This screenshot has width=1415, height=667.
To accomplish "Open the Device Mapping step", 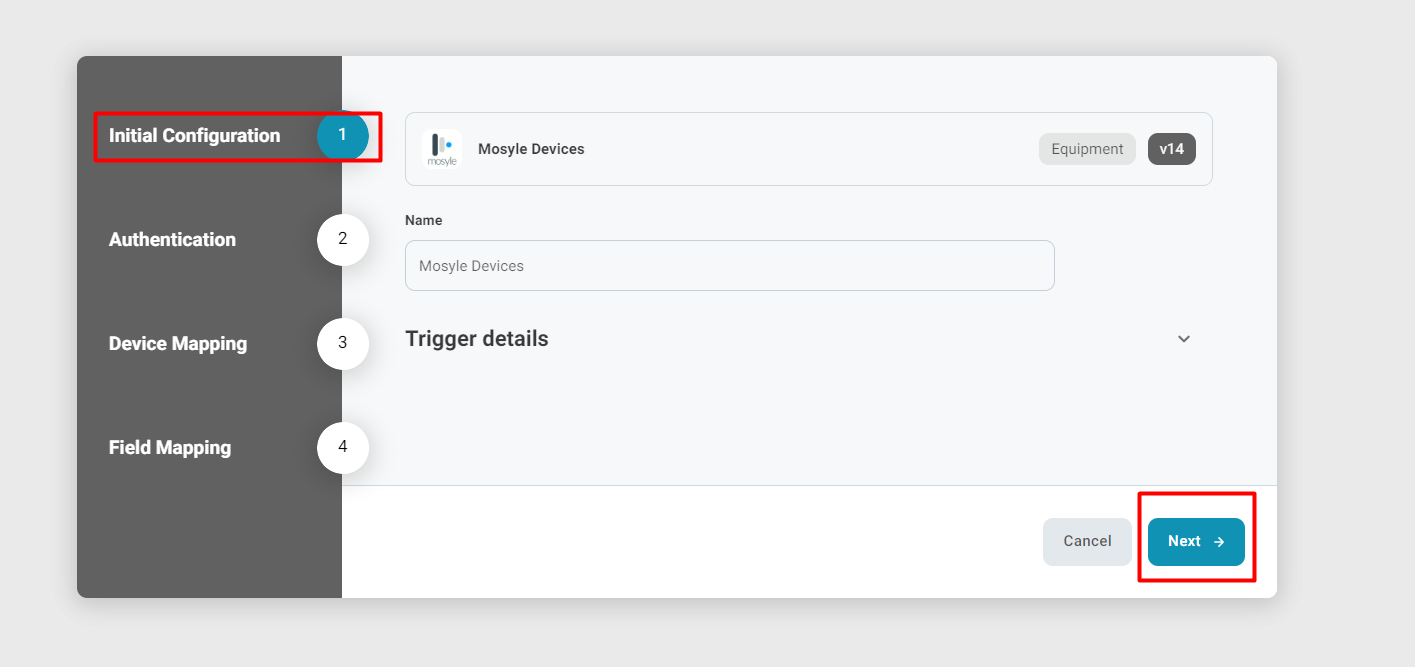I will click(x=177, y=344).
